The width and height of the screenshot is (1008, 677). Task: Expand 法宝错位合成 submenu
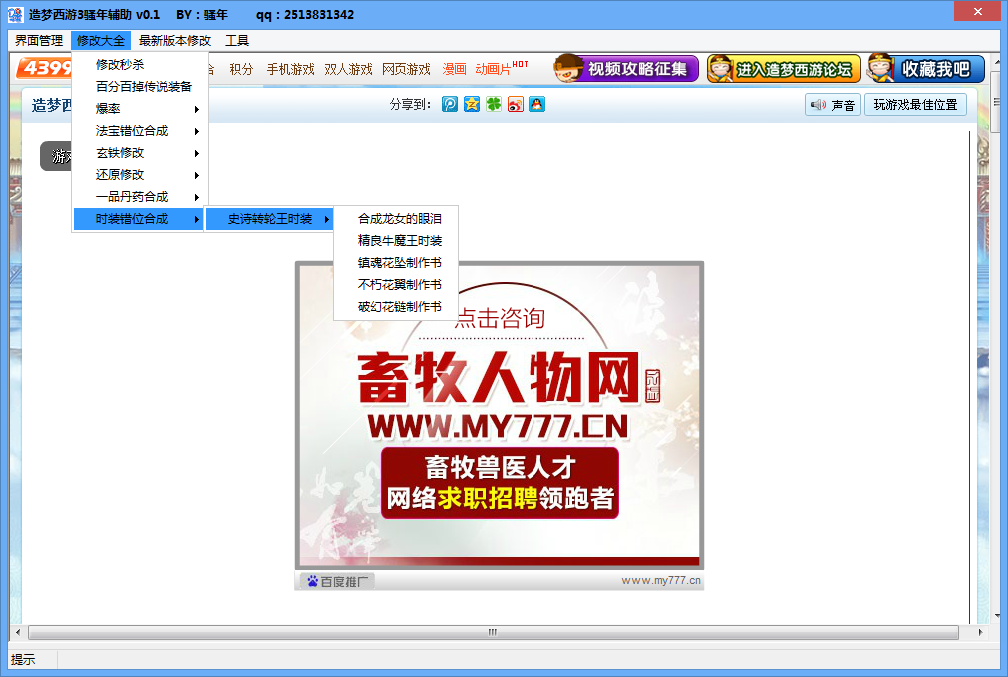pyautogui.click(x=140, y=131)
